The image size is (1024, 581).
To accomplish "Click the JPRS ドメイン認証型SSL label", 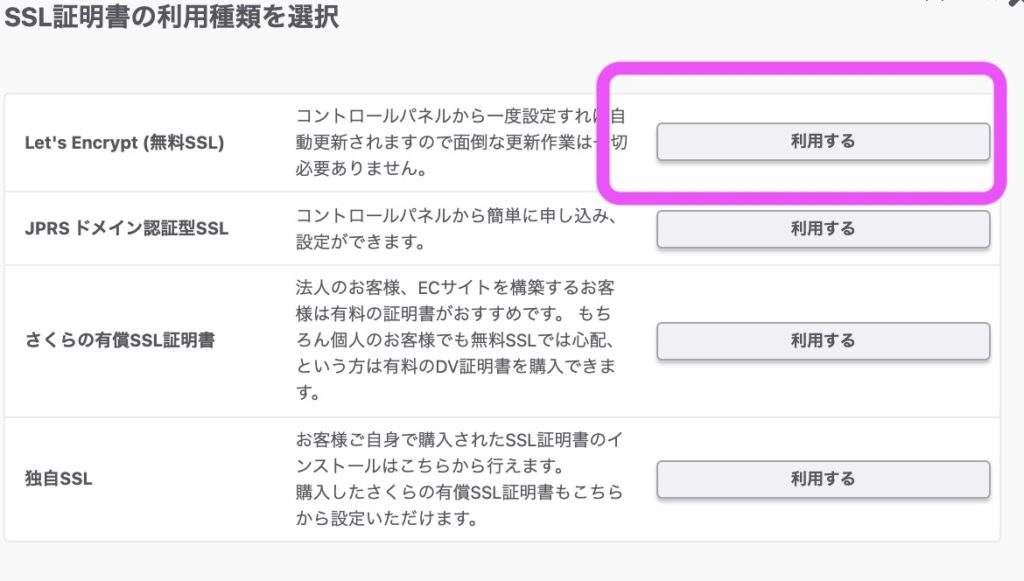I will click(126, 229).
